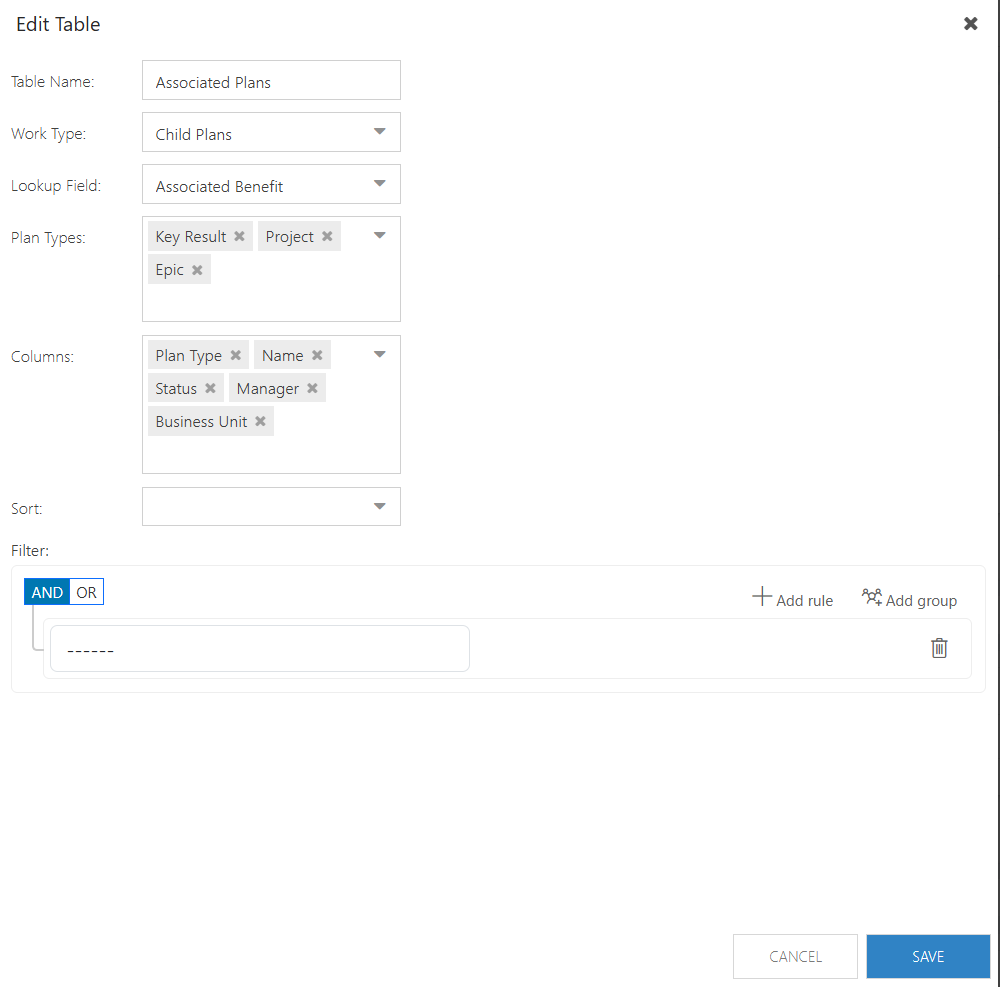The width and height of the screenshot is (1000, 987).
Task: Remove the Key Result plan type tag
Action: coord(239,236)
